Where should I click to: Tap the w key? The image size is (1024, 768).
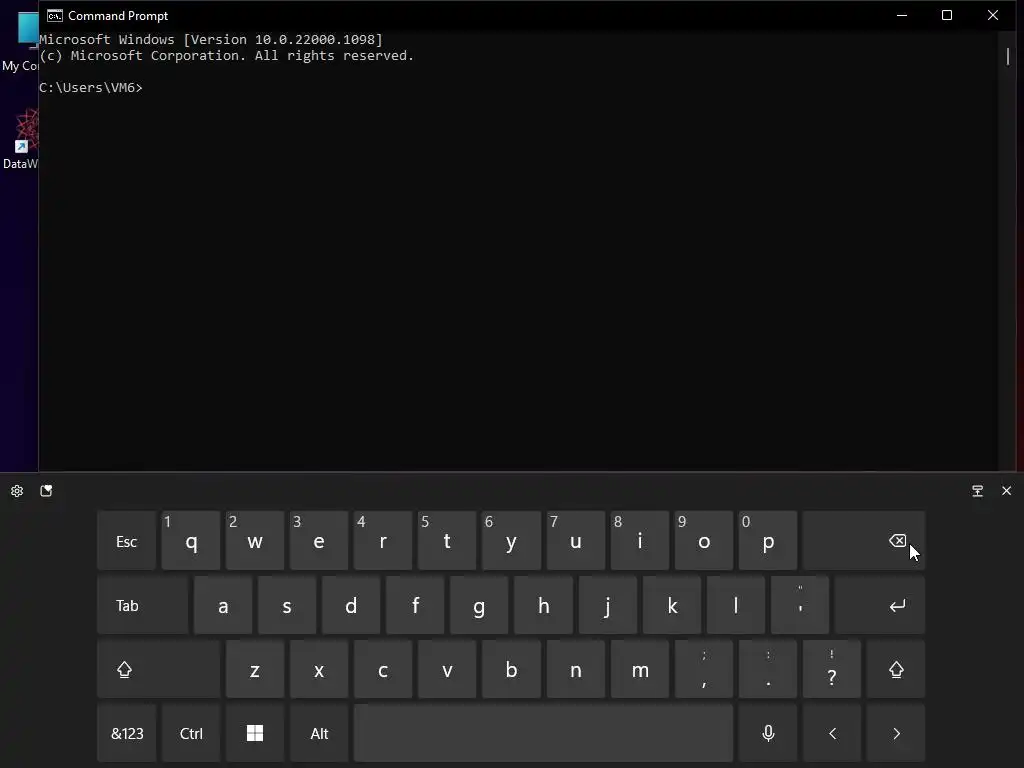tap(255, 541)
